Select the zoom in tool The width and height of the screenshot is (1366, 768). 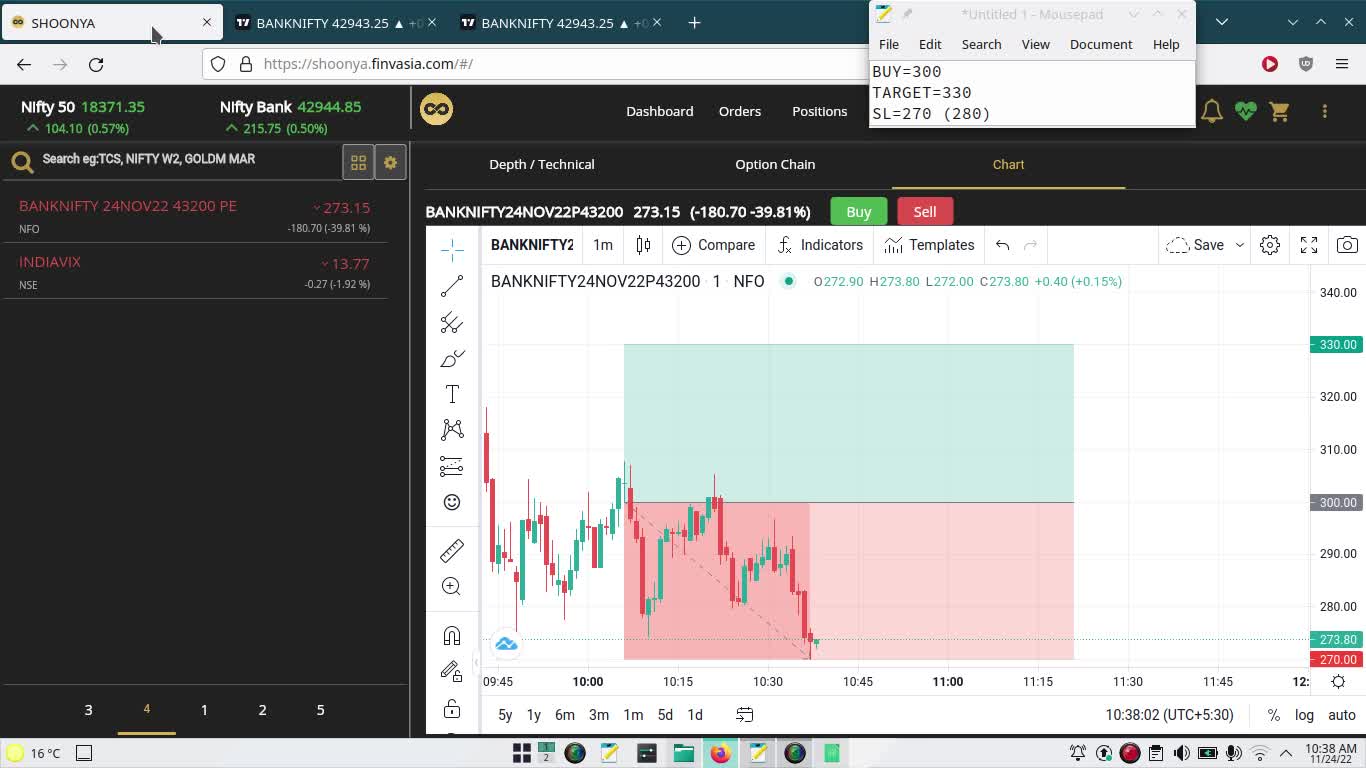[452, 587]
